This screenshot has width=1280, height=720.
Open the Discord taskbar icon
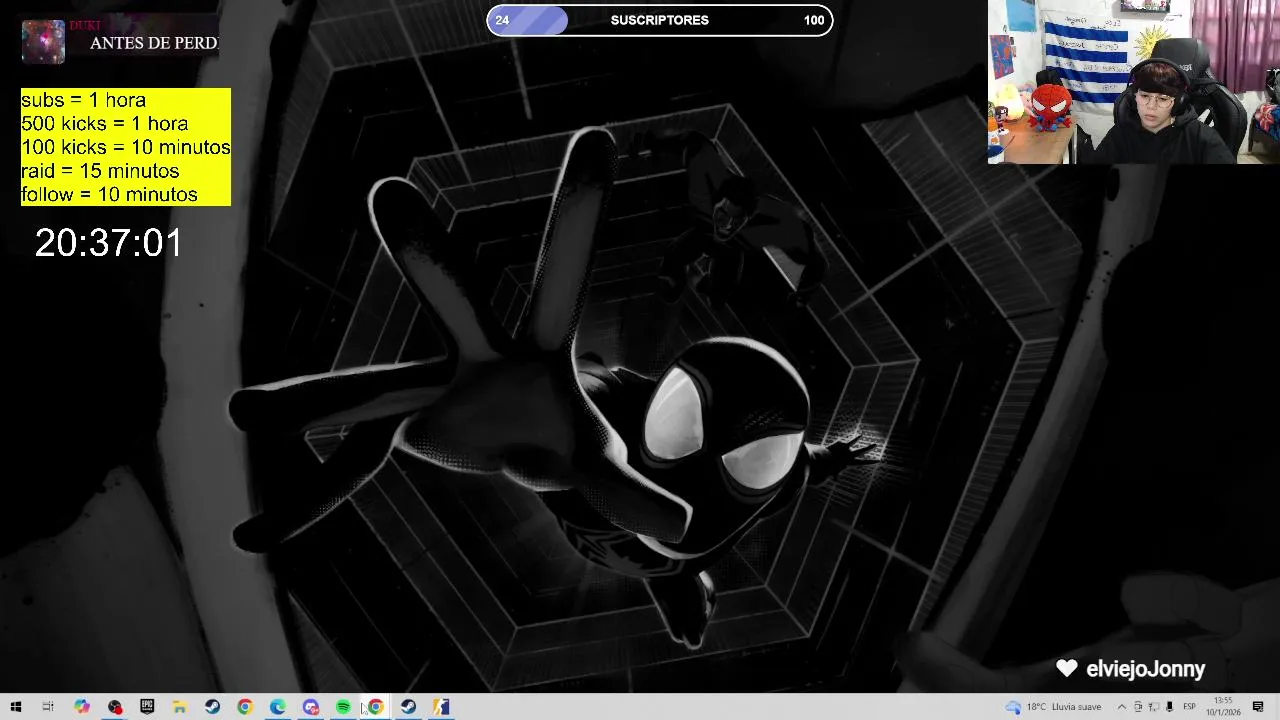311,707
